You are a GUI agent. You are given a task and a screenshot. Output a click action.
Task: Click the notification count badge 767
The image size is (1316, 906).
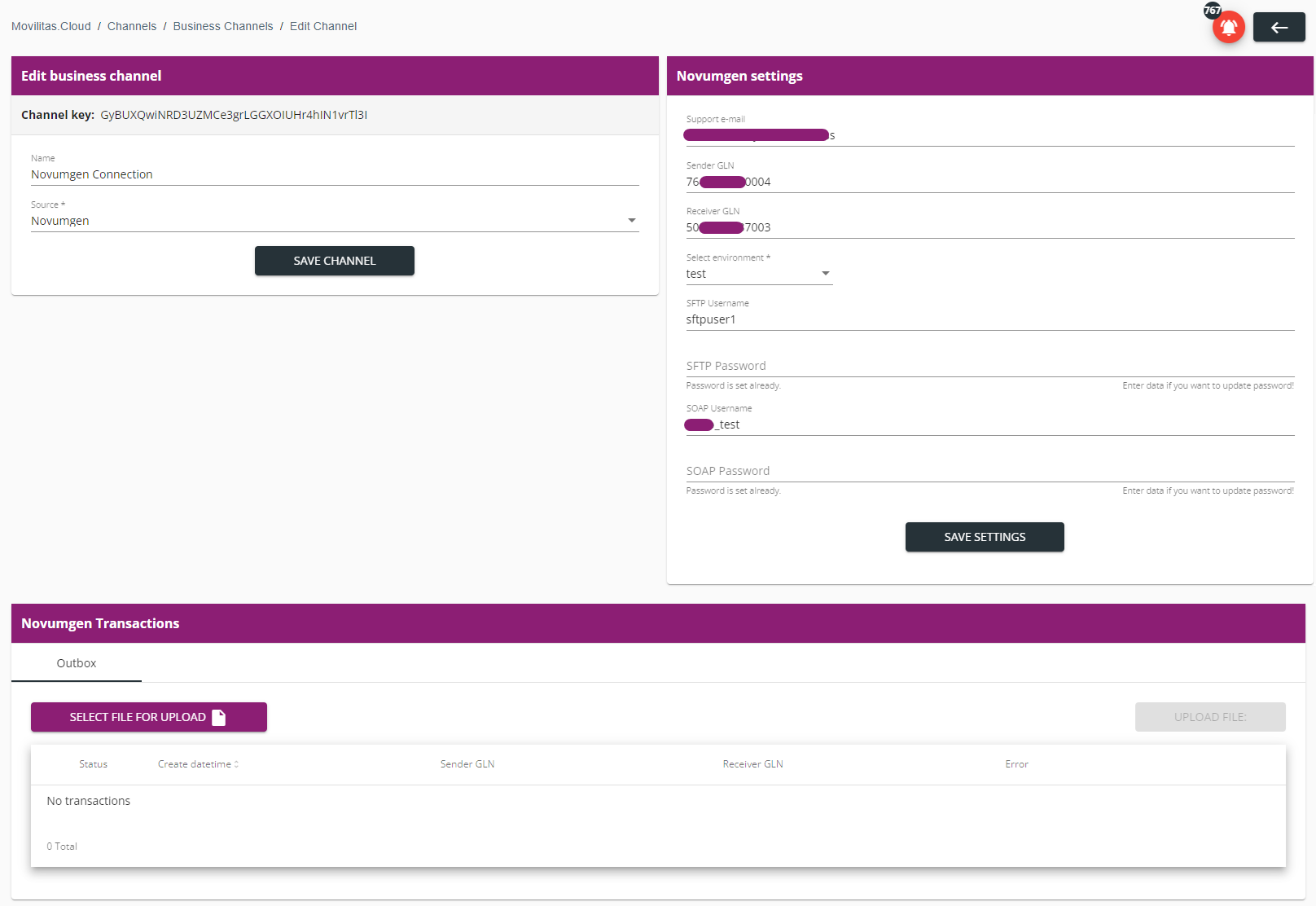tap(1213, 11)
